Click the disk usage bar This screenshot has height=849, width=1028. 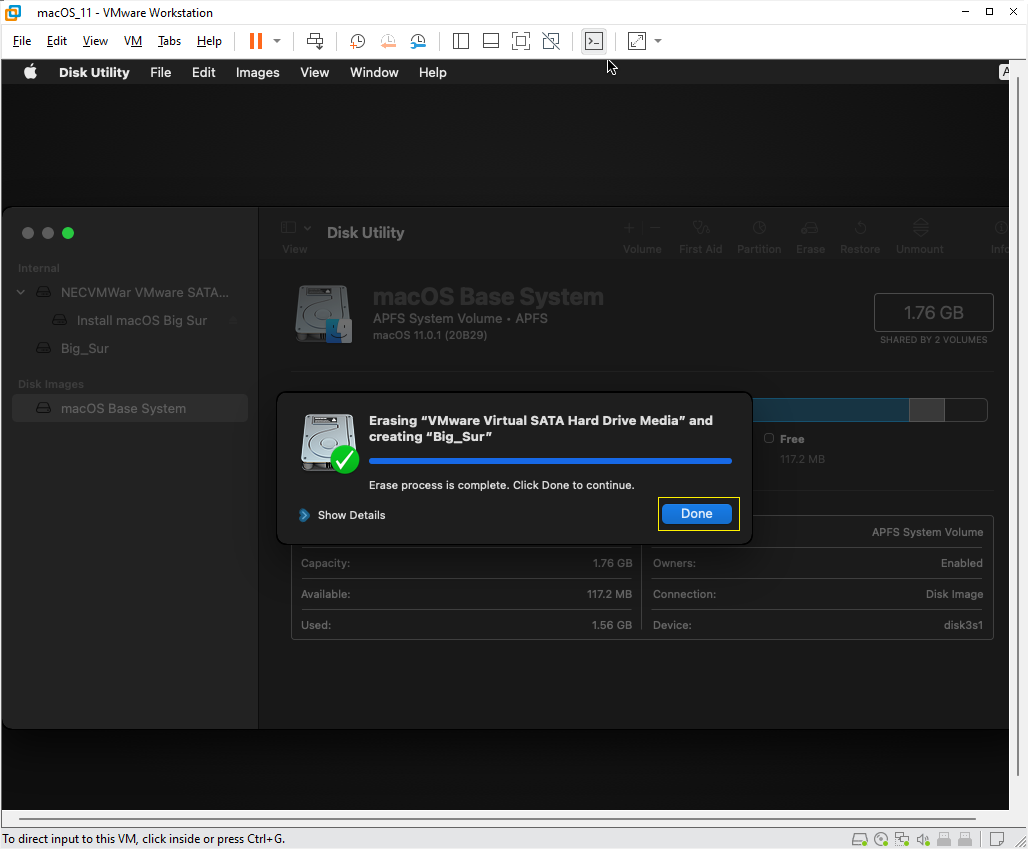click(869, 410)
